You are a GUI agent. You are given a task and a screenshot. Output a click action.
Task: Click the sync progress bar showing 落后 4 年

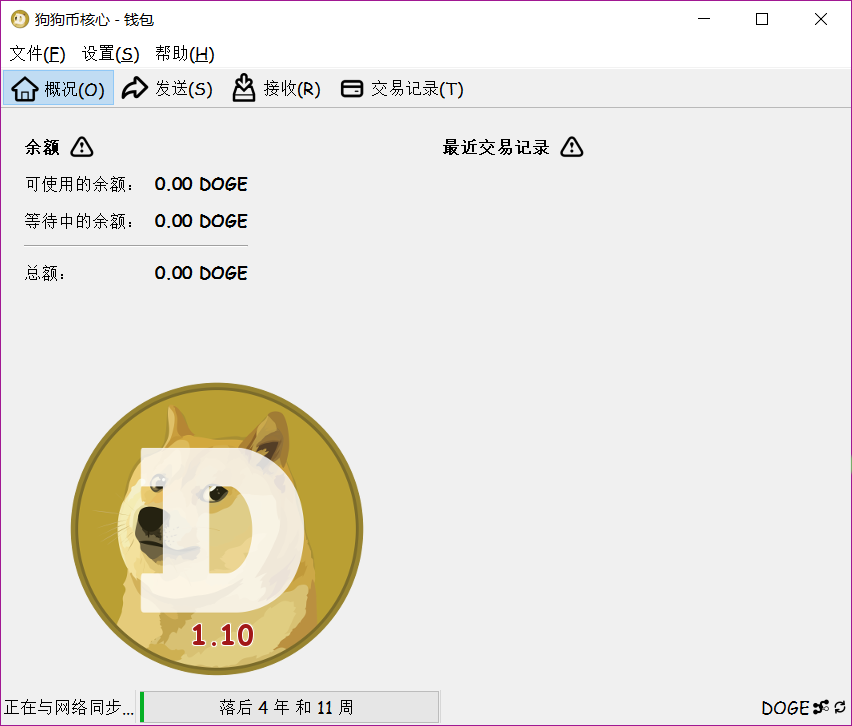click(289, 707)
